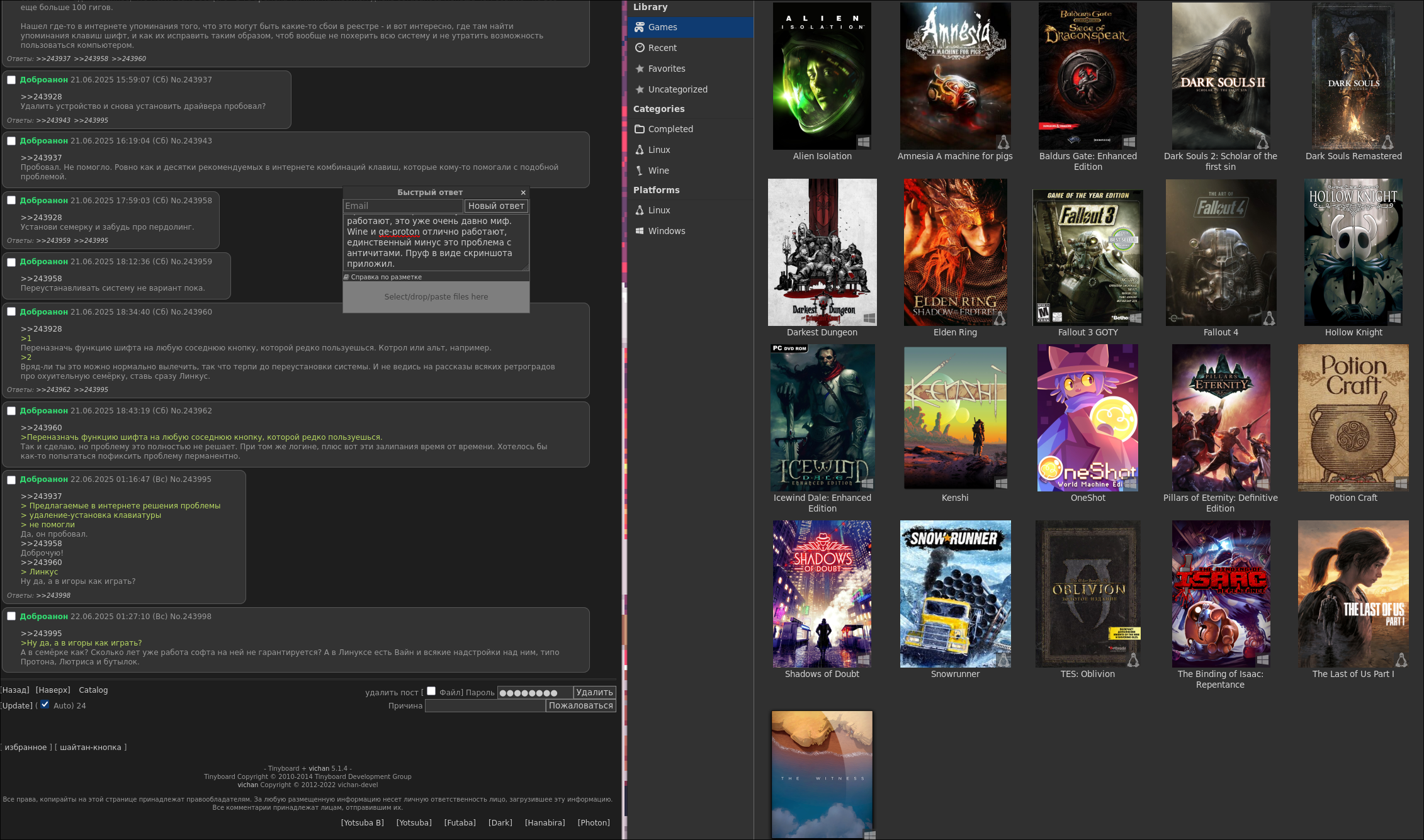
Task: Select The Binding of Isaac: Repentance cover
Action: (x=1221, y=594)
